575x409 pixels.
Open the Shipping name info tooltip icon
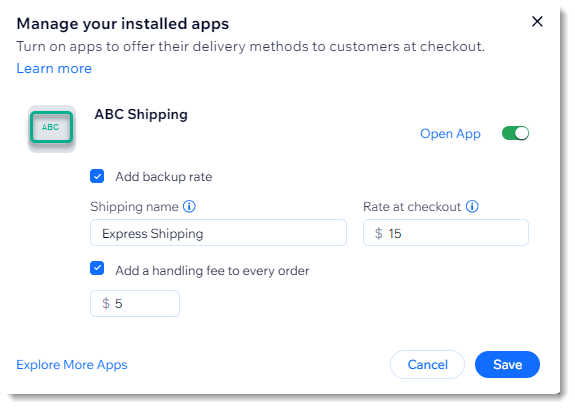tap(189, 207)
